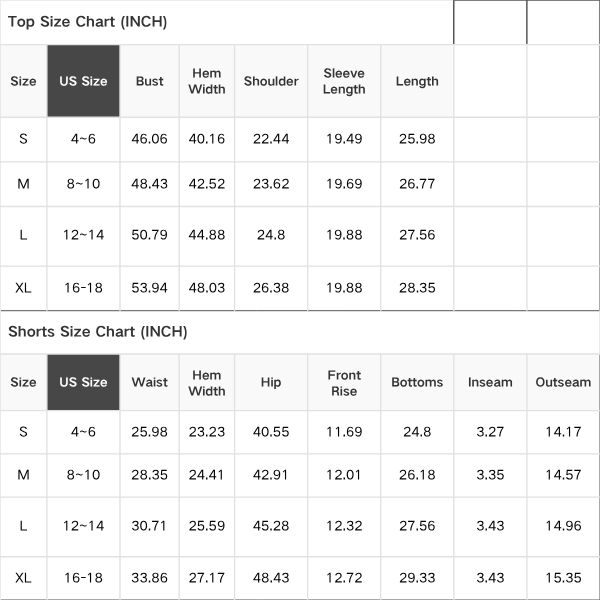The image size is (600, 600).
Task: Click the Shoulder column header
Action: click(x=271, y=81)
